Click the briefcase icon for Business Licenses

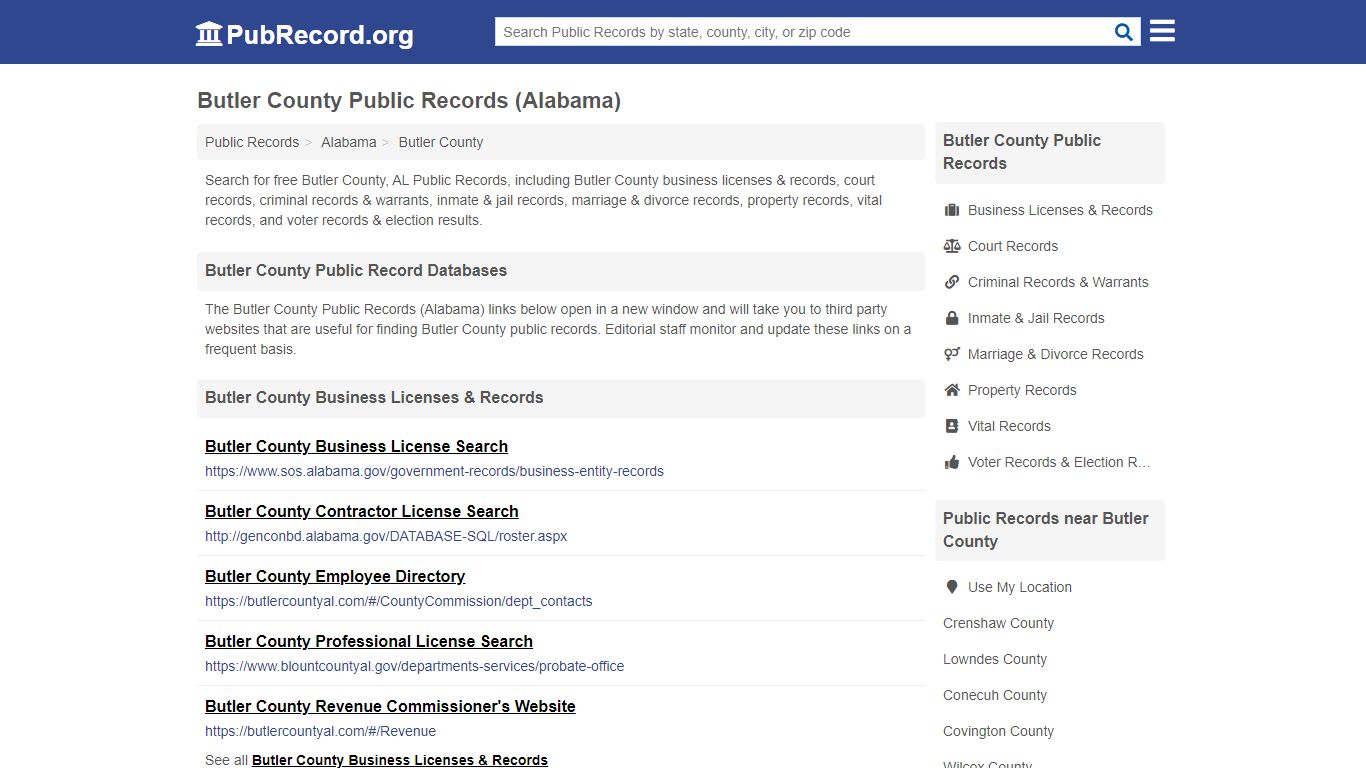coord(952,210)
